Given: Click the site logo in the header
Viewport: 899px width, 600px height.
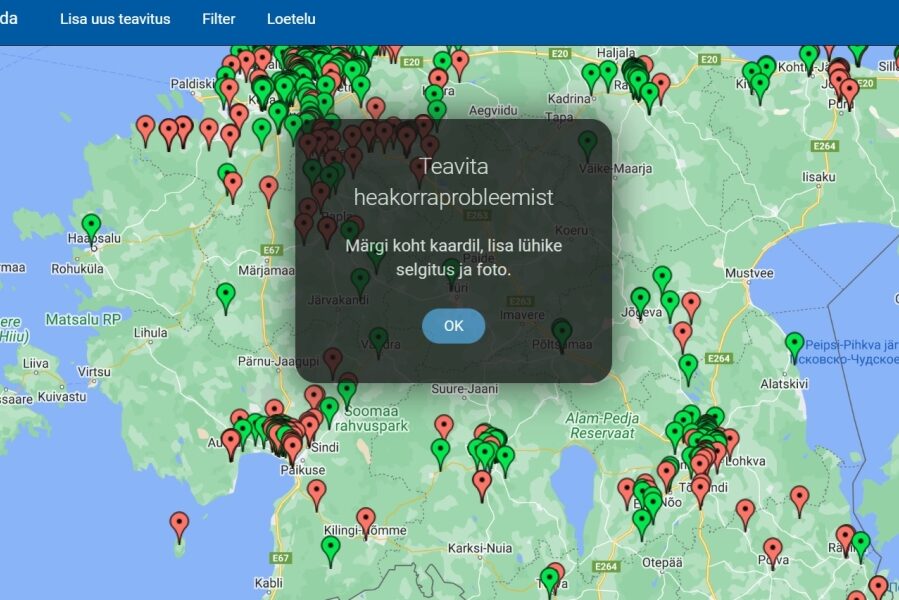Looking at the screenshot, I should [x=10, y=19].
